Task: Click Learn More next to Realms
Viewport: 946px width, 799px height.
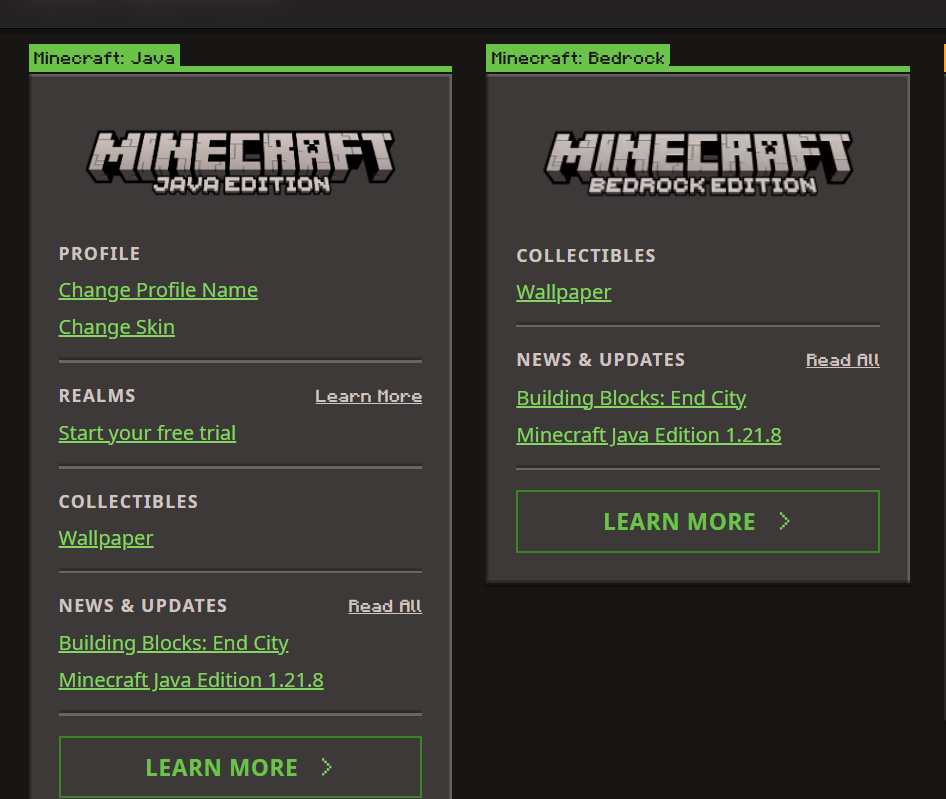Action: pyautogui.click(x=369, y=396)
